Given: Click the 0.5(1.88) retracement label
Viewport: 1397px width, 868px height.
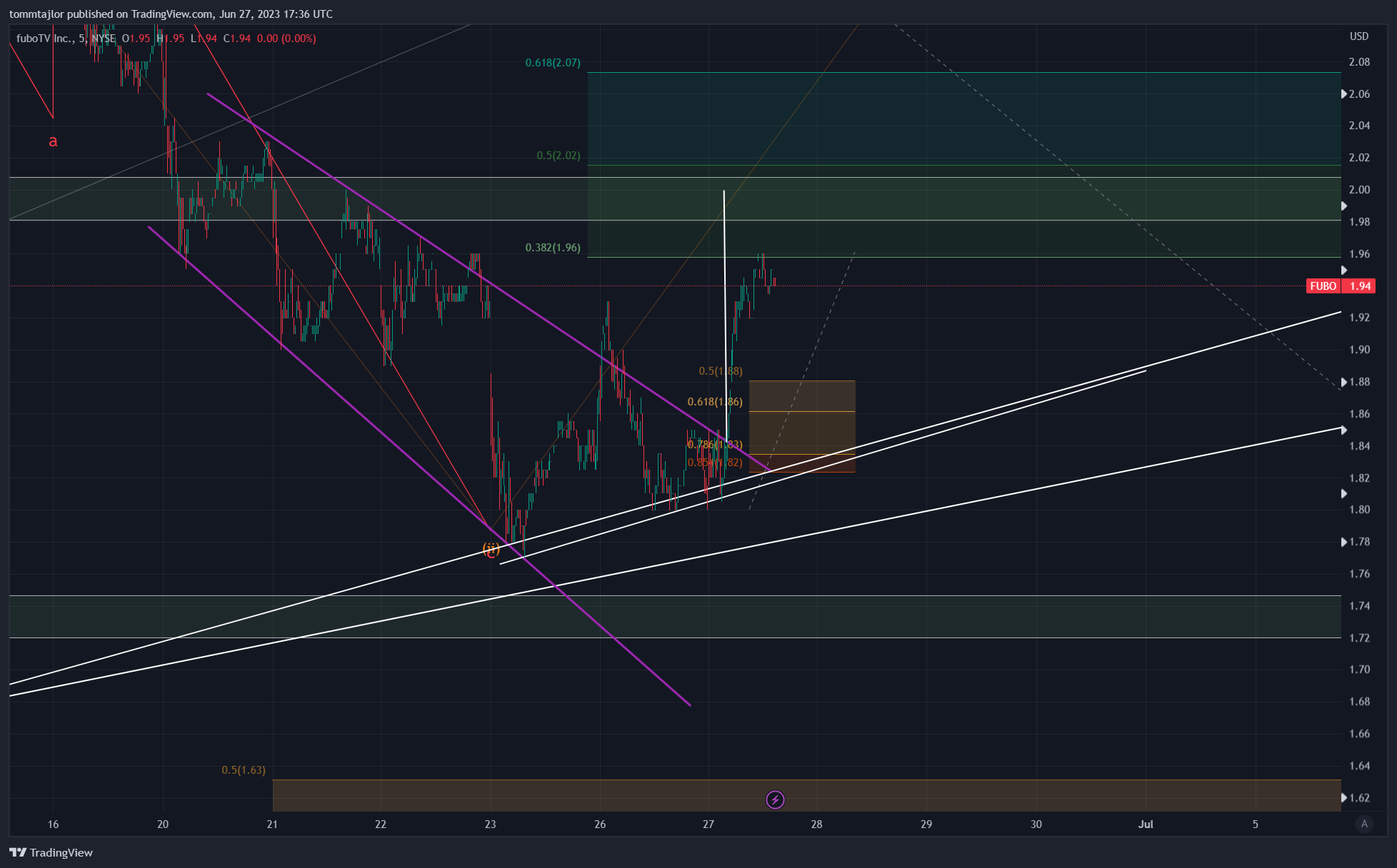Looking at the screenshot, I should [x=721, y=371].
